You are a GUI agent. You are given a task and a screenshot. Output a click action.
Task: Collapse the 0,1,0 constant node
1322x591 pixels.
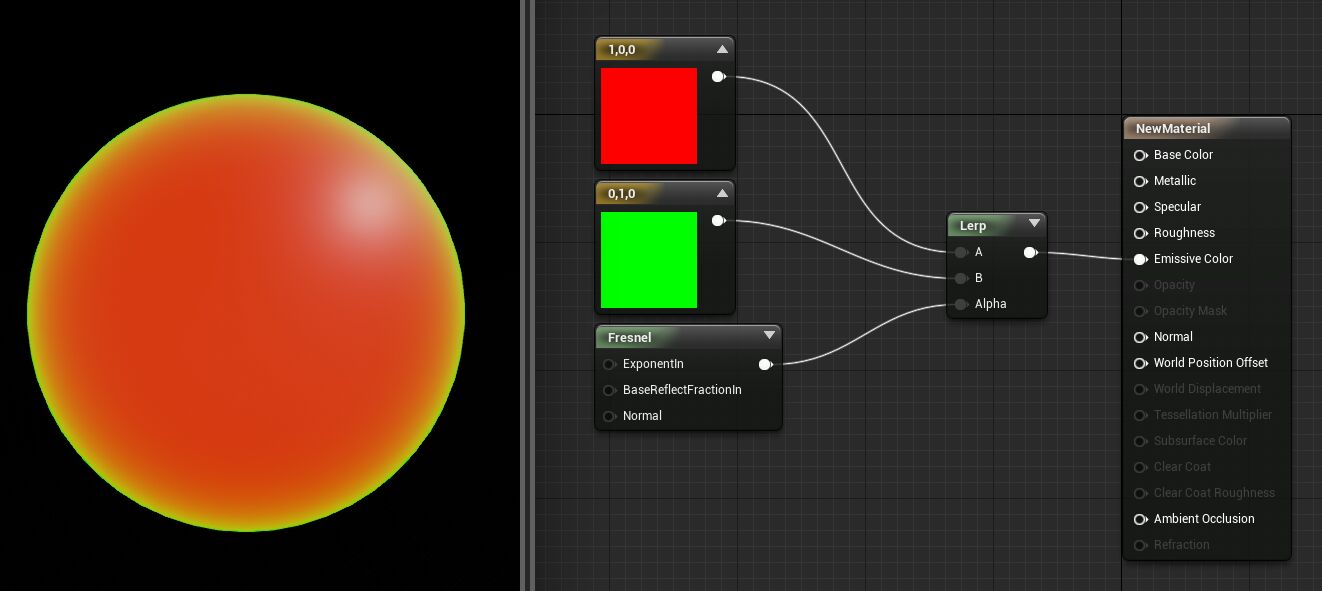[722, 192]
